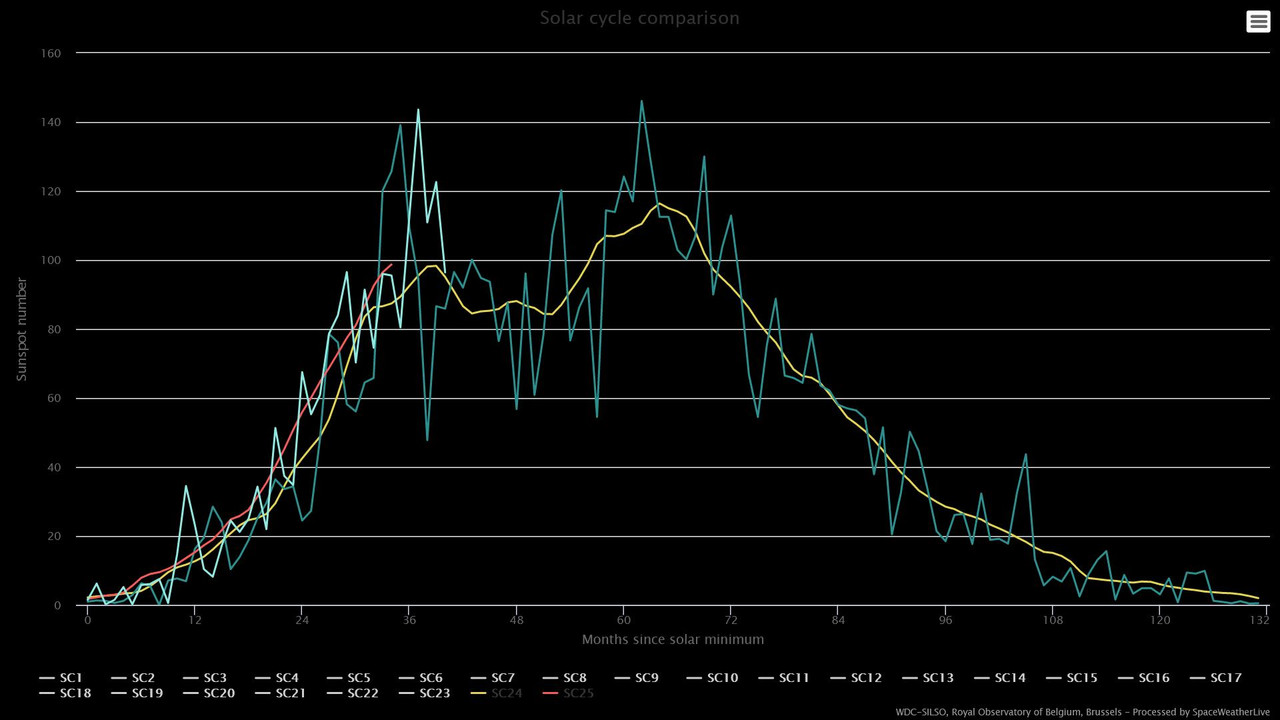Toggle SC5 series in legend
The image size is (1280, 720).
click(349, 678)
